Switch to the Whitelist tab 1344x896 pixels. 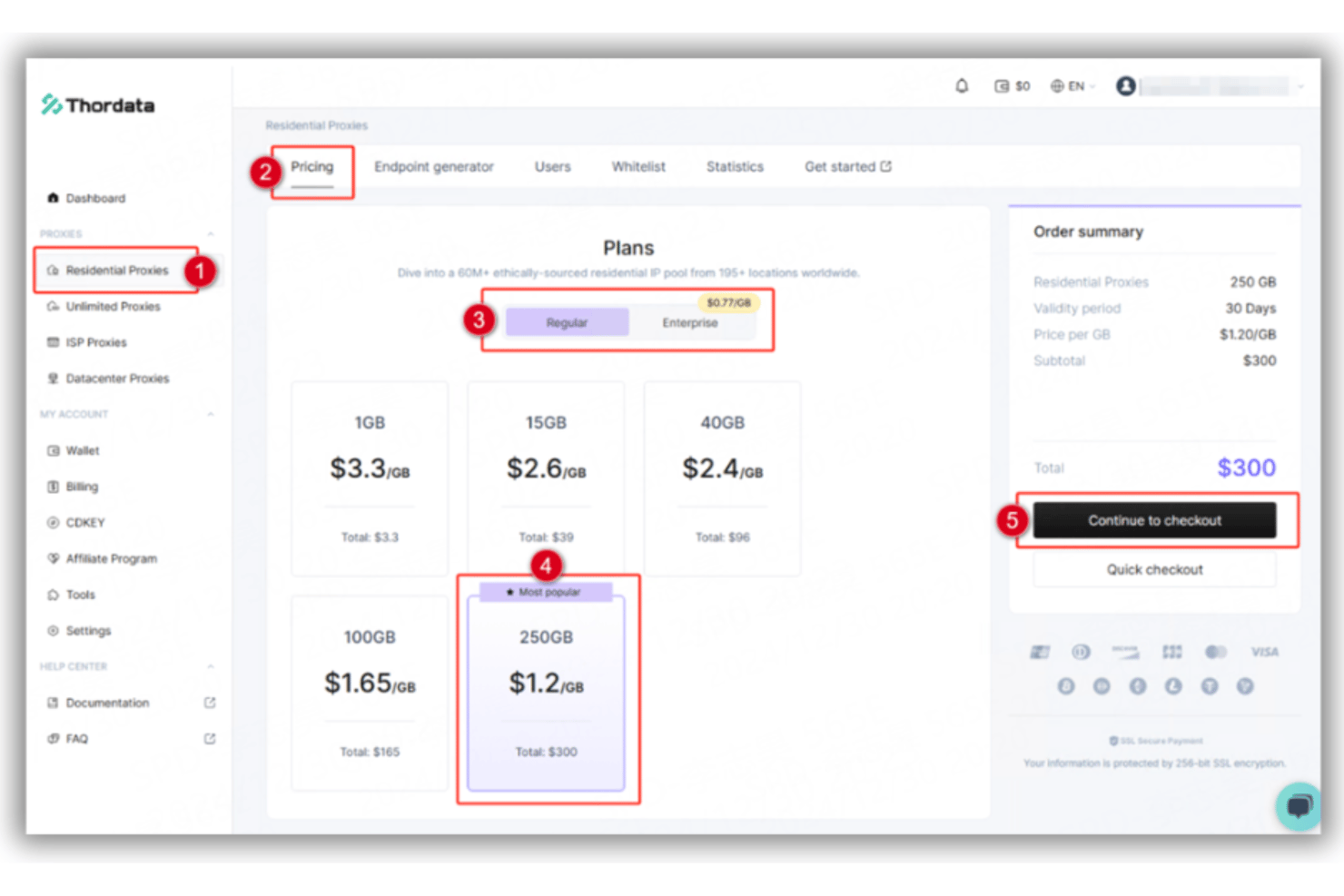click(638, 167)
